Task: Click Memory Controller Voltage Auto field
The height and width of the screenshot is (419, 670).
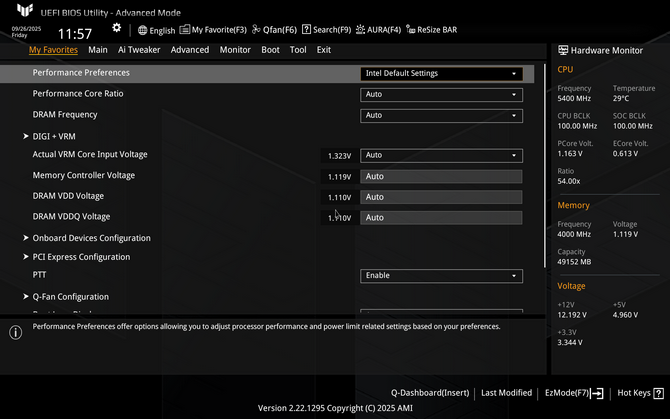Action: coord(441,176)
